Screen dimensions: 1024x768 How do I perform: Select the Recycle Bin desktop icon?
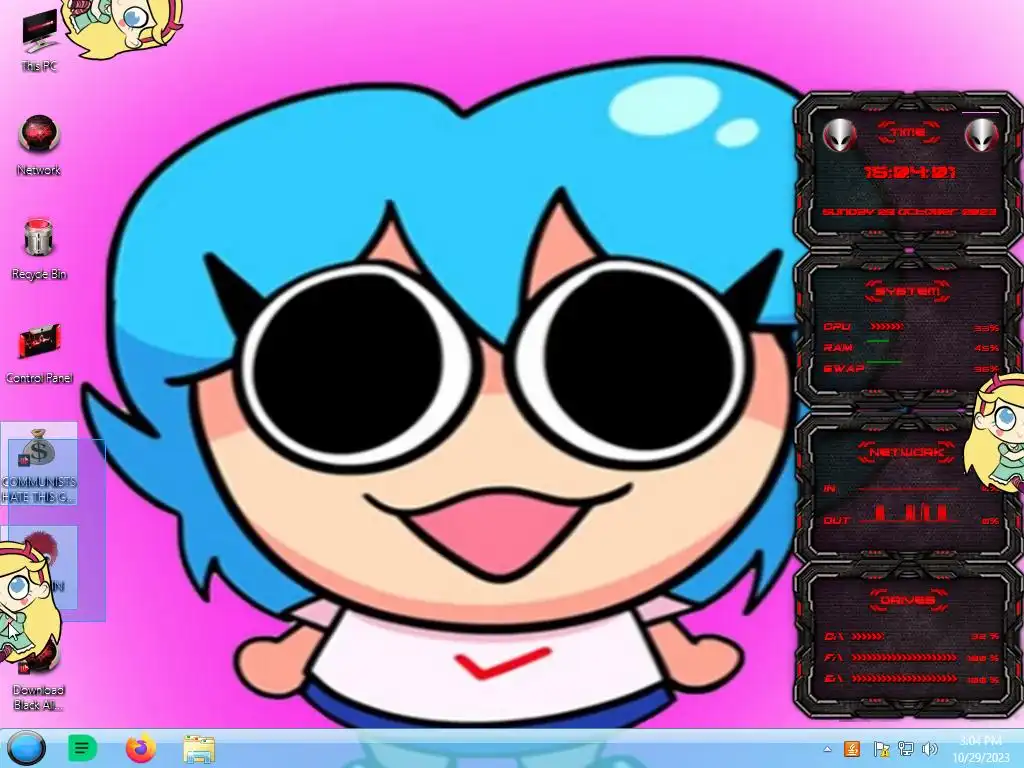tap(39, 249)
